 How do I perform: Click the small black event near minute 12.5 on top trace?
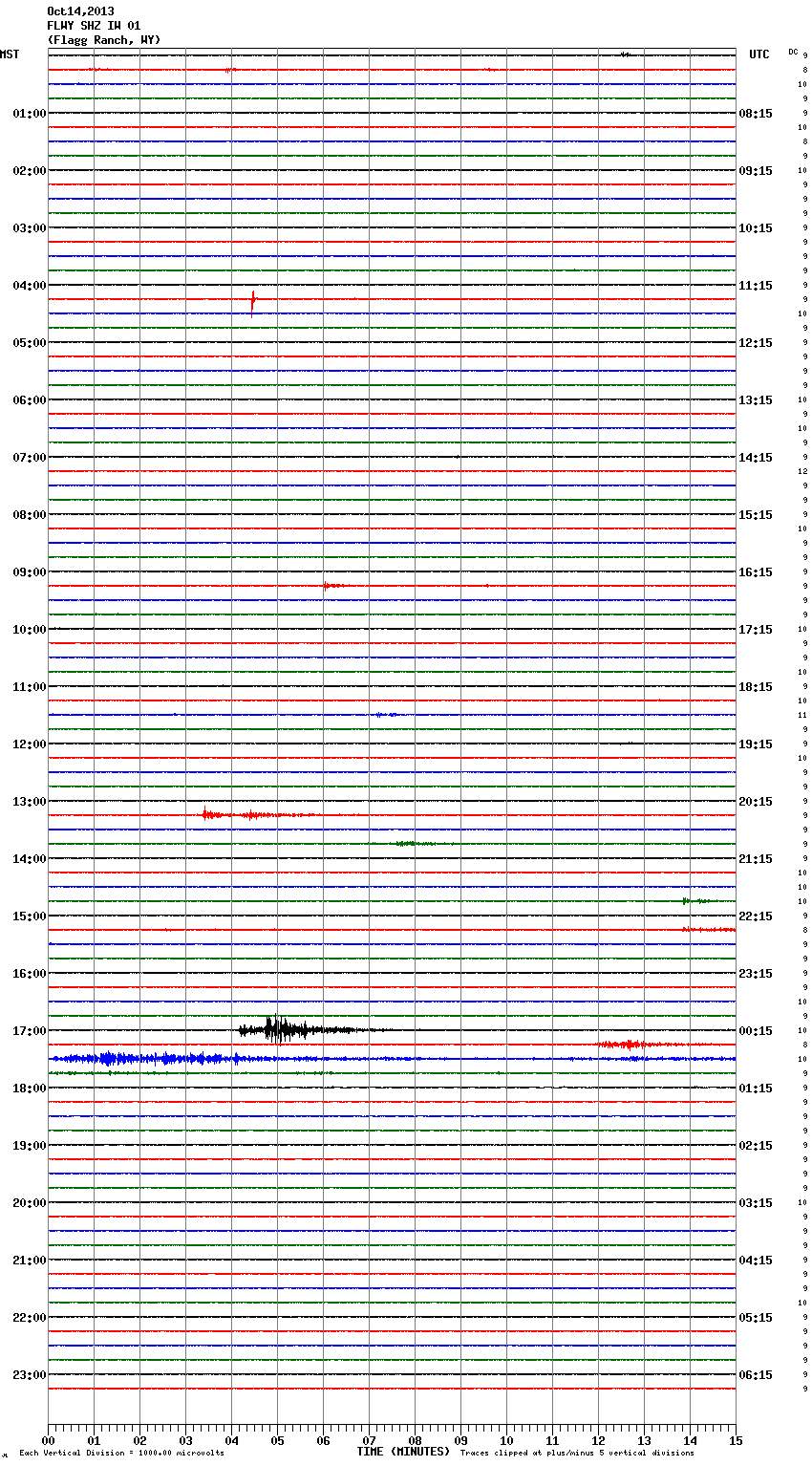coord(625,54)
